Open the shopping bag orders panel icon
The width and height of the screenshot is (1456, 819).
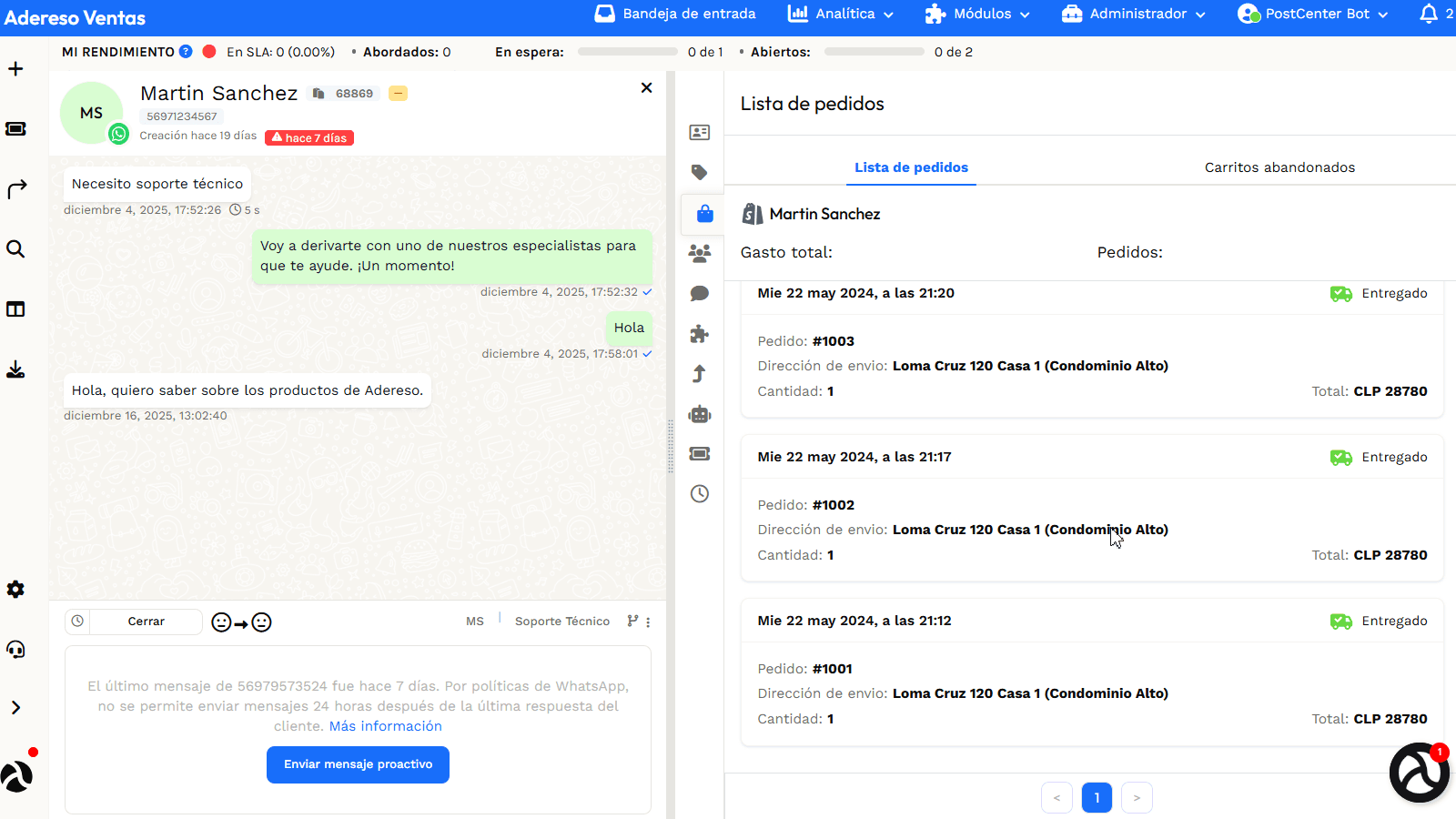click(704, 214)
